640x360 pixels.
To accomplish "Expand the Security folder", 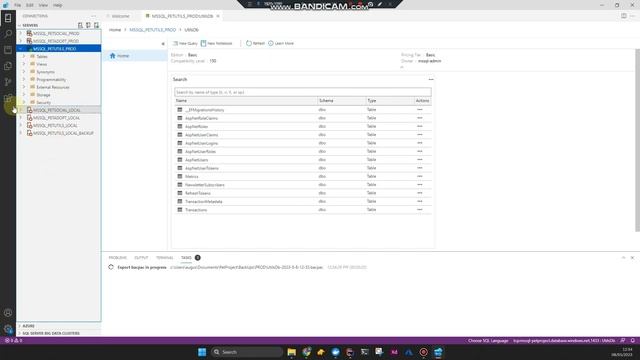I will pos(24,102).
